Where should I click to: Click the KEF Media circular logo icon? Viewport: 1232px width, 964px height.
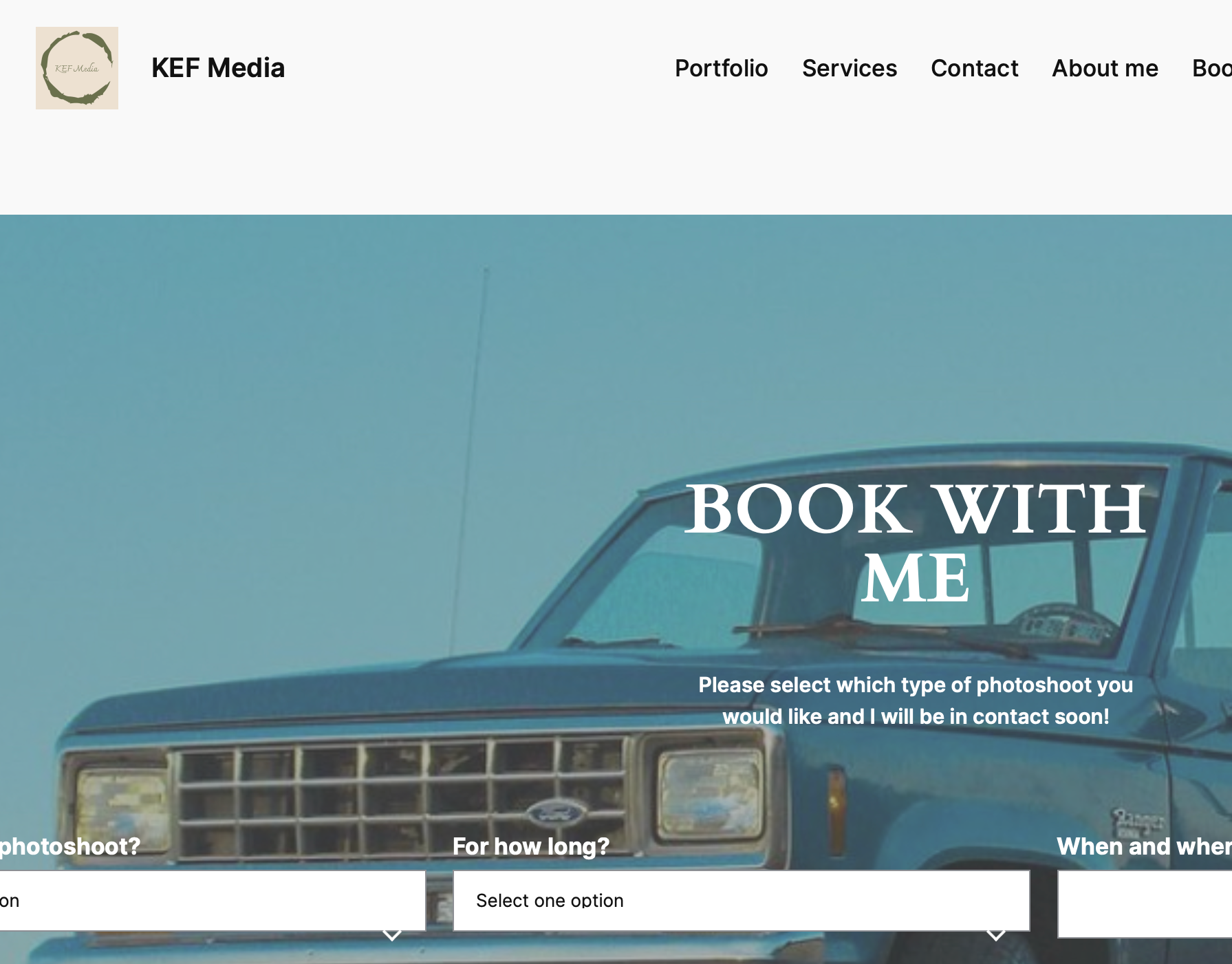(77, 68)
